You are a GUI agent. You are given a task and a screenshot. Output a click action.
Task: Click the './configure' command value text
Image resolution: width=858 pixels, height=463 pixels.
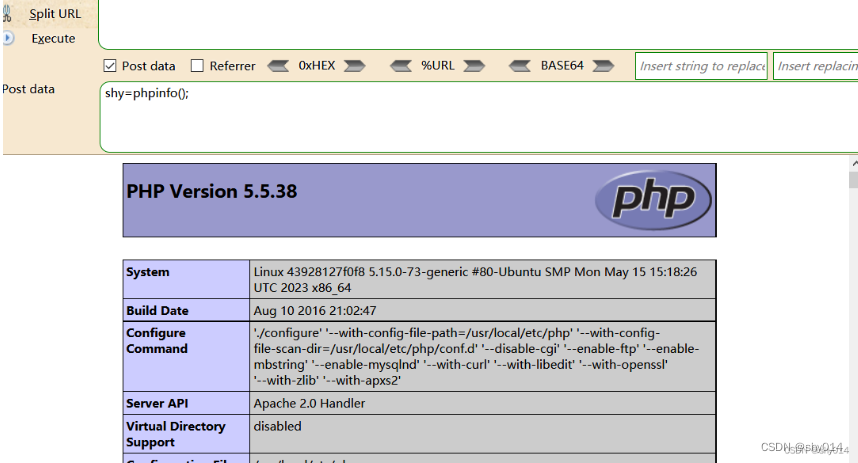click(x=476, y=356)
